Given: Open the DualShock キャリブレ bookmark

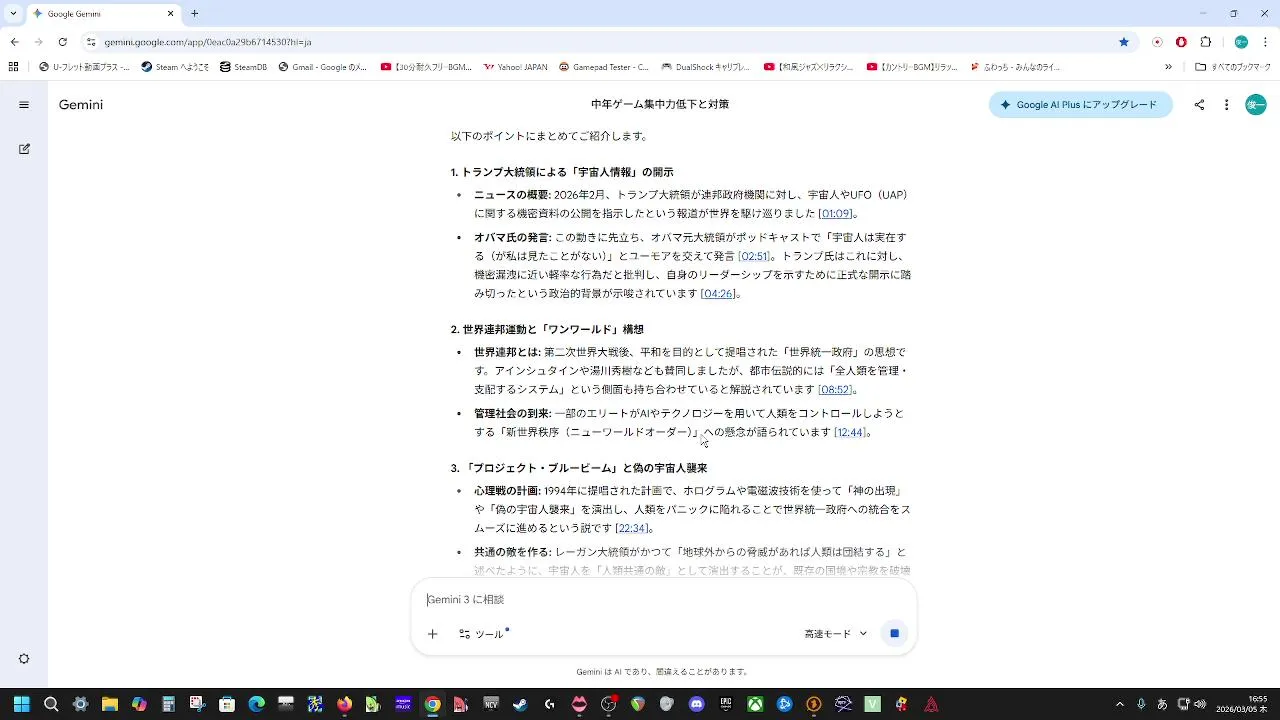Looking at the screenshot, I should pyautogui.click(x=705, y=67).
